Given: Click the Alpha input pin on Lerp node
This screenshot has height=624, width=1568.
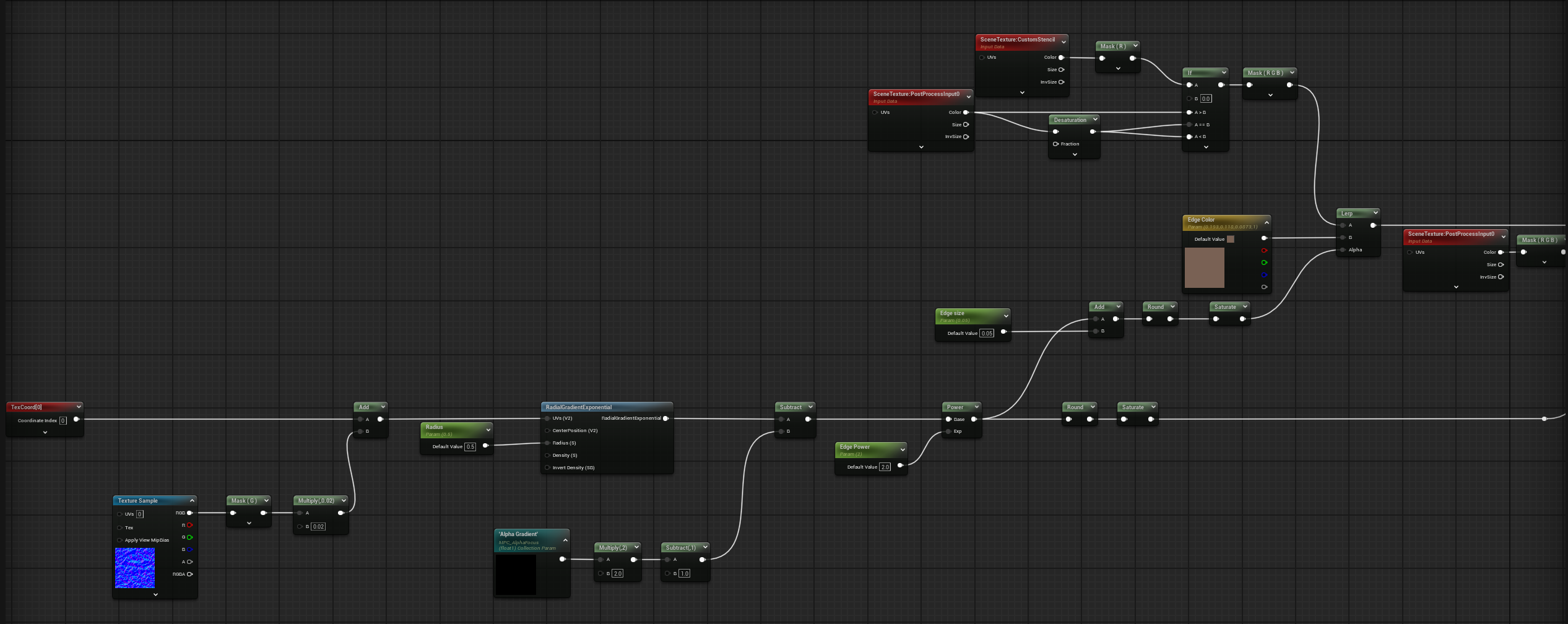Looking at the screenshot, I should pos(1343,250).
